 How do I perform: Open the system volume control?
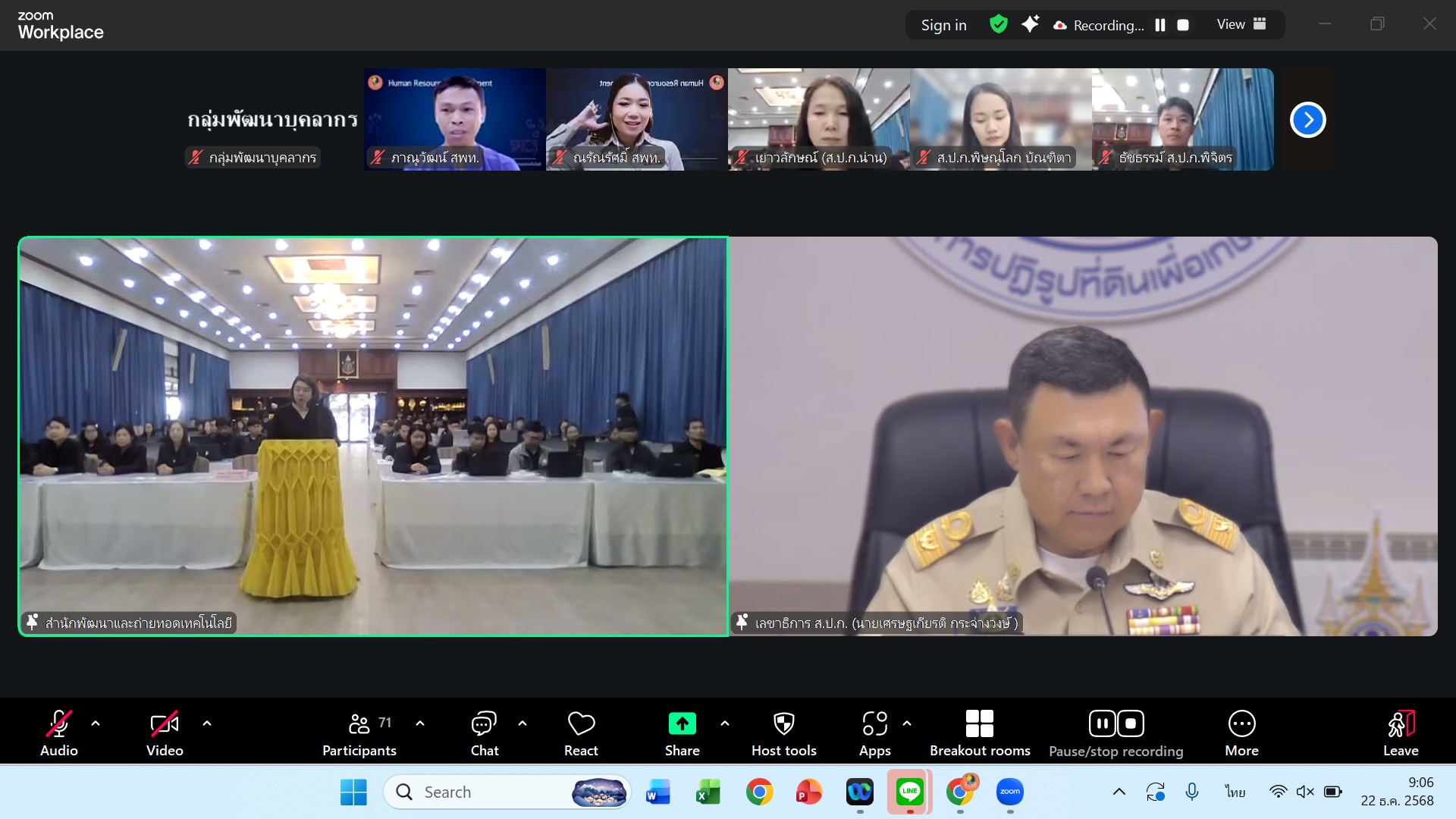click(1305, 791)
